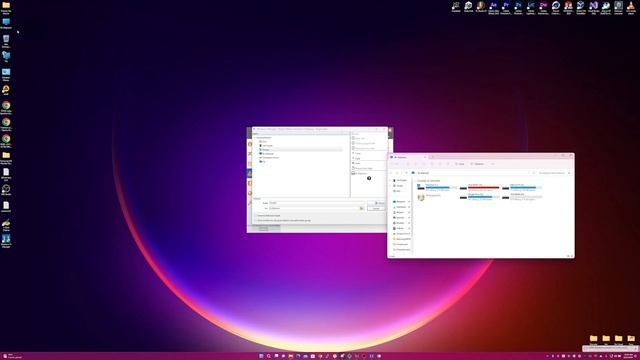Select the drive with the empty usage bar
Image resolution: width=640 pixels, height=360 pixels.
coord(522,197)
